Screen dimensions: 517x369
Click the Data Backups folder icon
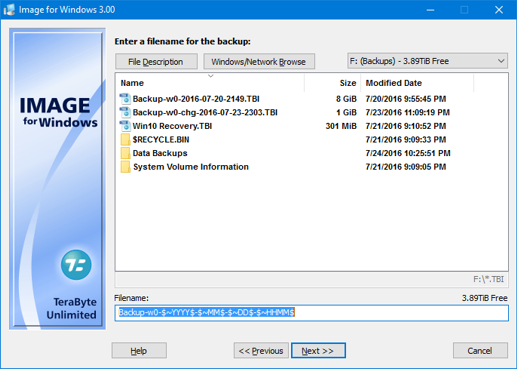tap(125, 153)
